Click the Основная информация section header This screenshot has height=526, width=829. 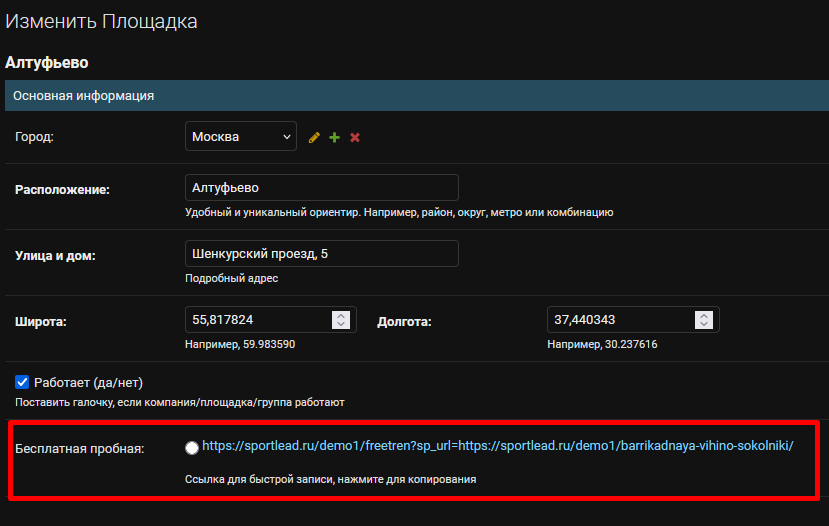417,96
